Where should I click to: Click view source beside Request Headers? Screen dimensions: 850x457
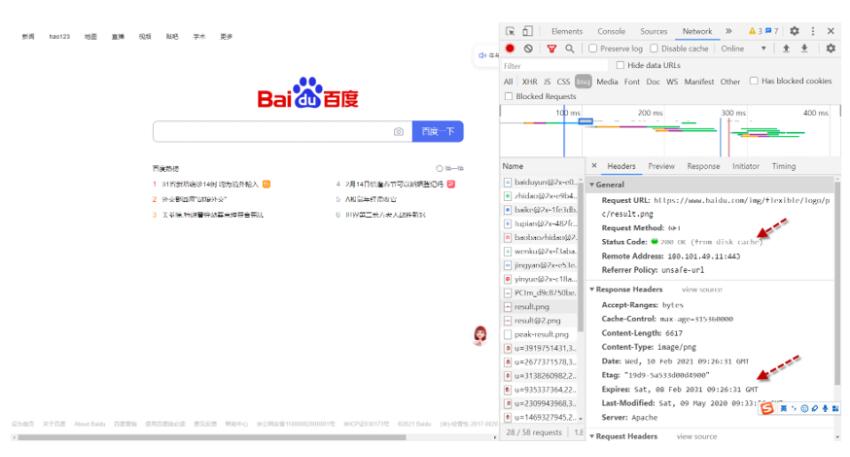(697, 436)
